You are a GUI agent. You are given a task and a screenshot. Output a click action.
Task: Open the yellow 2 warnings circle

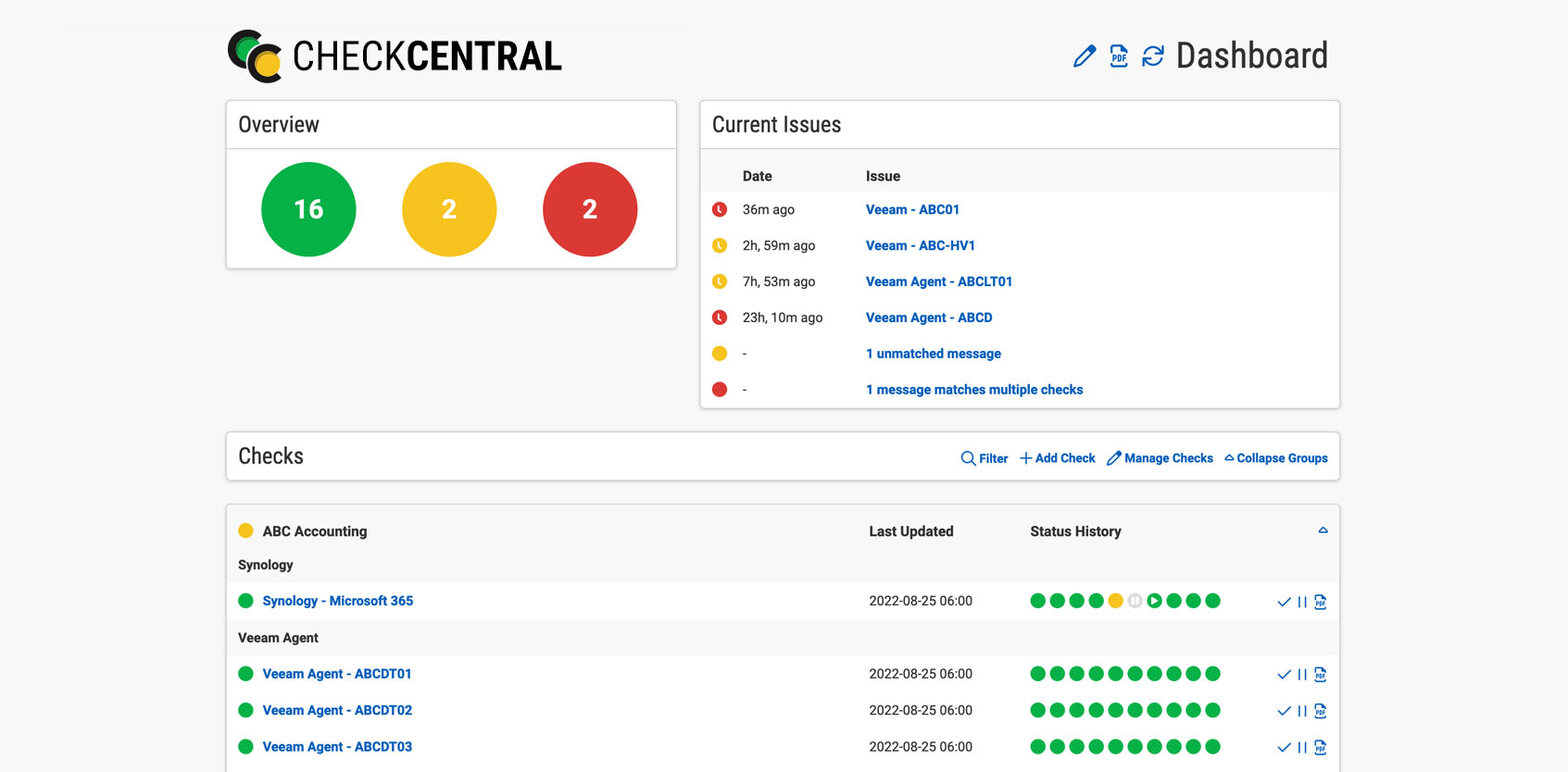449,209
